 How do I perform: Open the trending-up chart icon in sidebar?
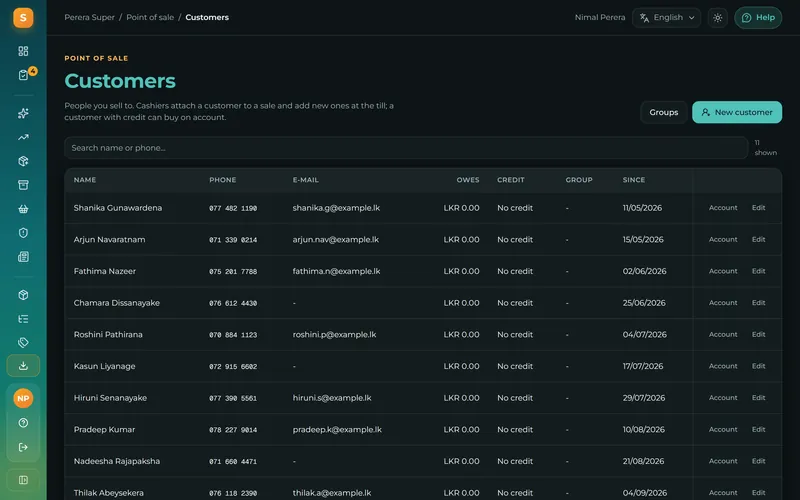click(x=23, y=137)
